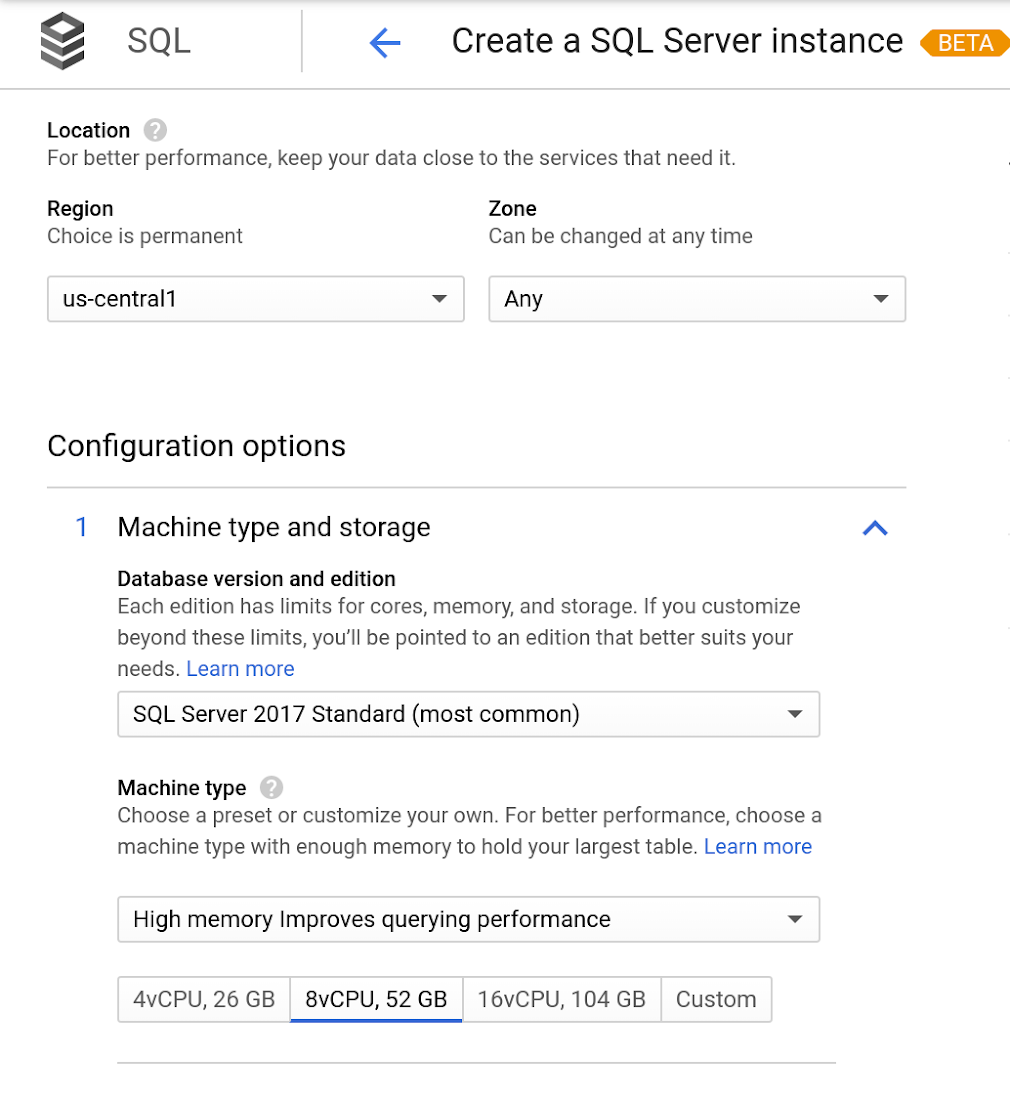Open Learn more link under database edition

pos(240,669)
